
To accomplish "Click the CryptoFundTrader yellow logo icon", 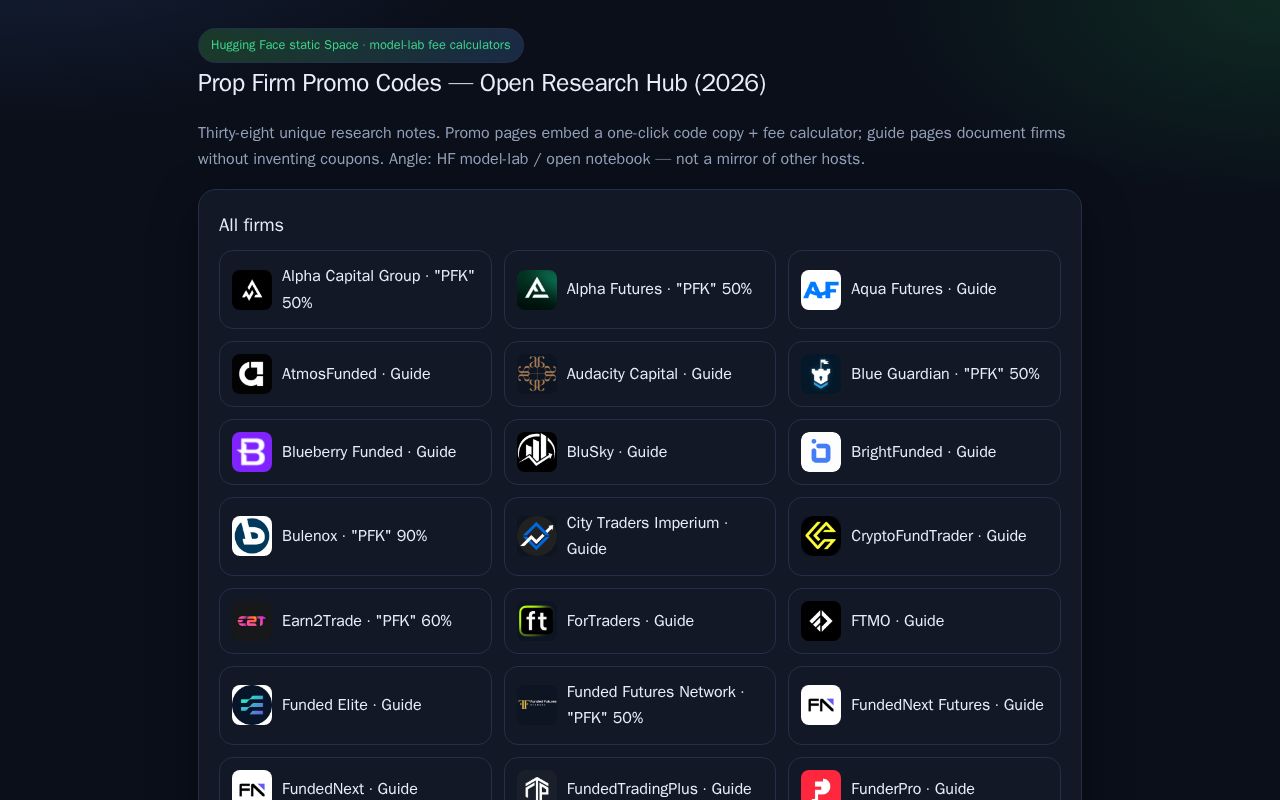I will click(x=821, y=536).
